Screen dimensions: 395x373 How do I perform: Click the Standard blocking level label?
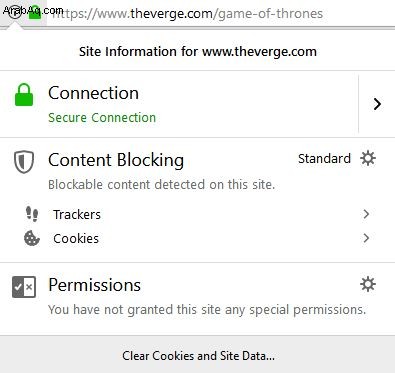324,159
